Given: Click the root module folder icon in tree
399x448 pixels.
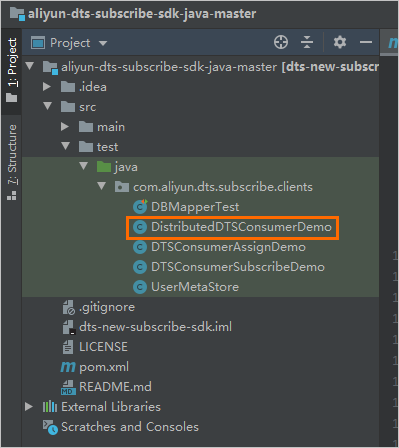Looking at the screenshot, I should click(x=50, y=68).
